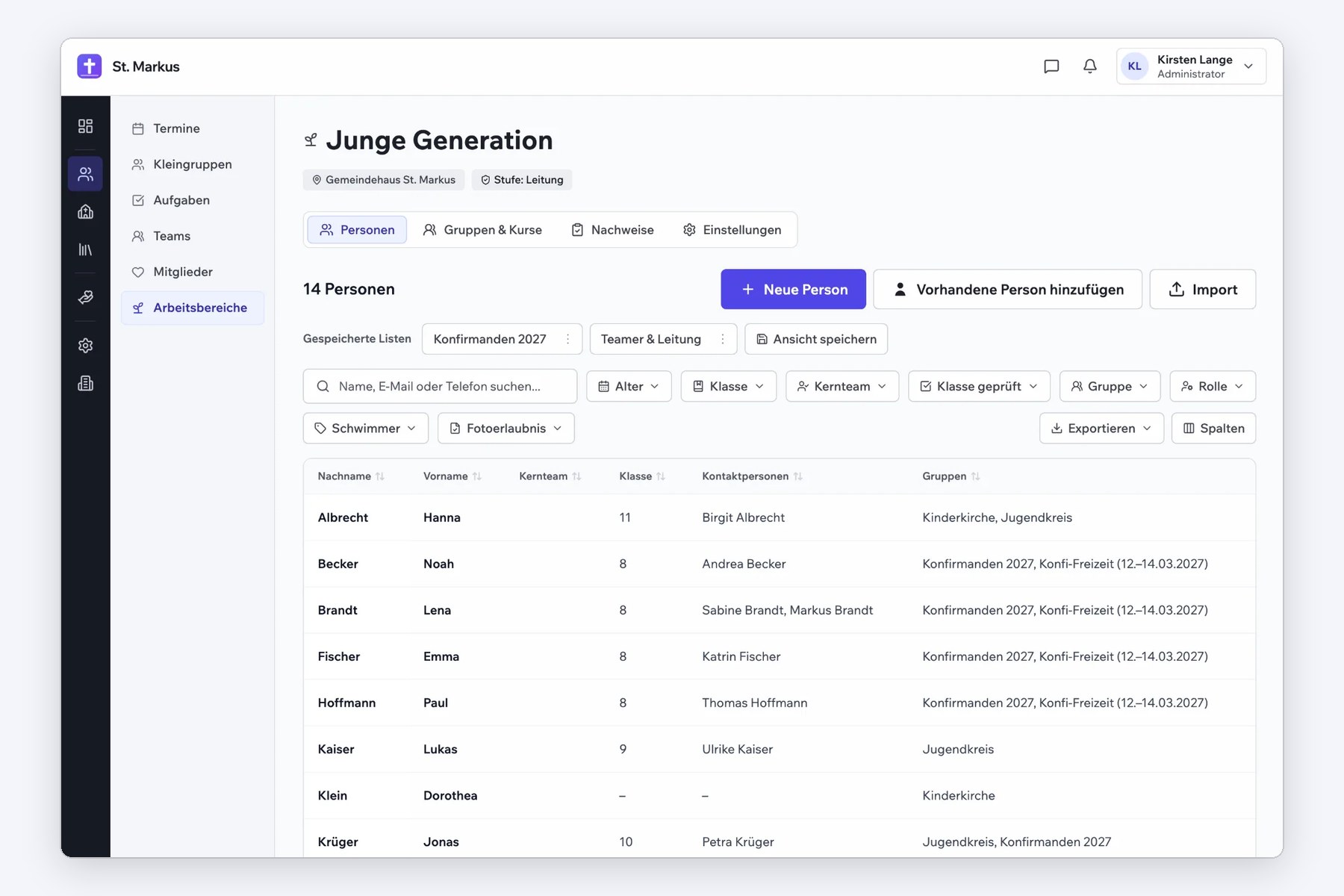Open the dashboard grid icon in dark sidebar
Screen dimensions: 1344x896
point(85,126)
